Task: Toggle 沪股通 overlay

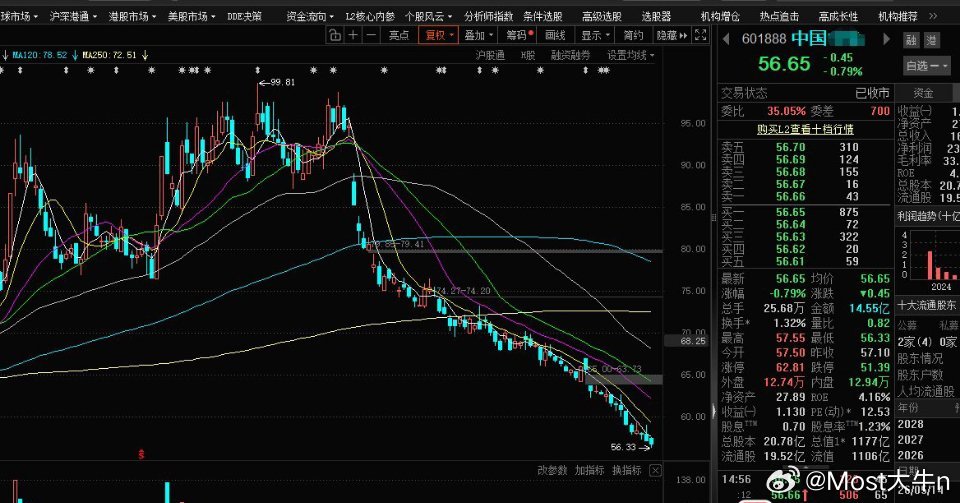Action: point(490,55)
